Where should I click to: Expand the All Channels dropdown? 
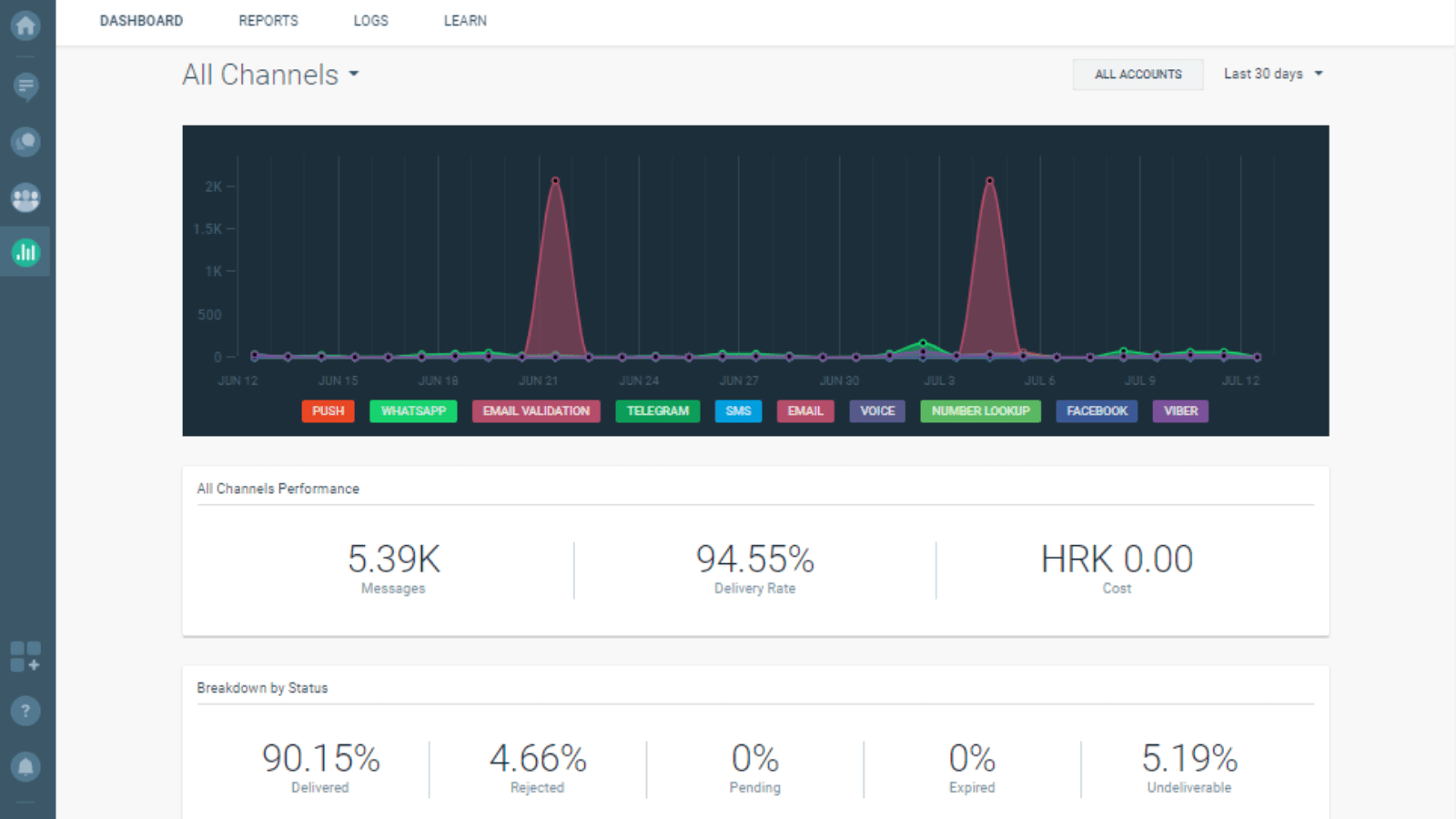[271, 75]
